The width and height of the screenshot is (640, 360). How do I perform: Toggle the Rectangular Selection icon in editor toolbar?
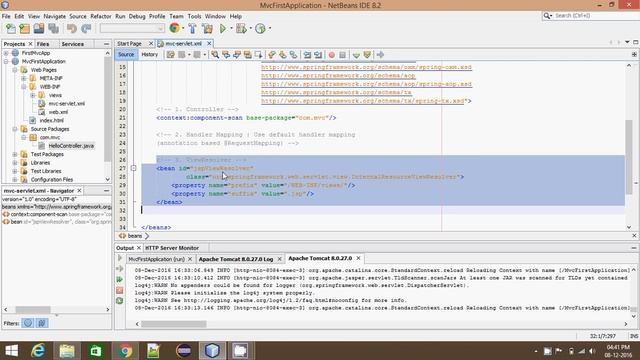coord(259,55)
